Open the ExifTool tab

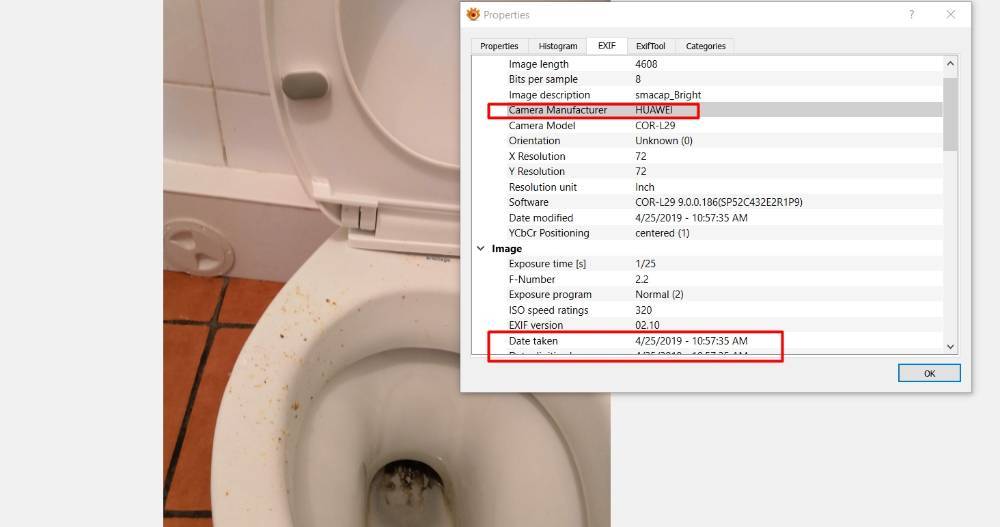[x=651, y=46]
